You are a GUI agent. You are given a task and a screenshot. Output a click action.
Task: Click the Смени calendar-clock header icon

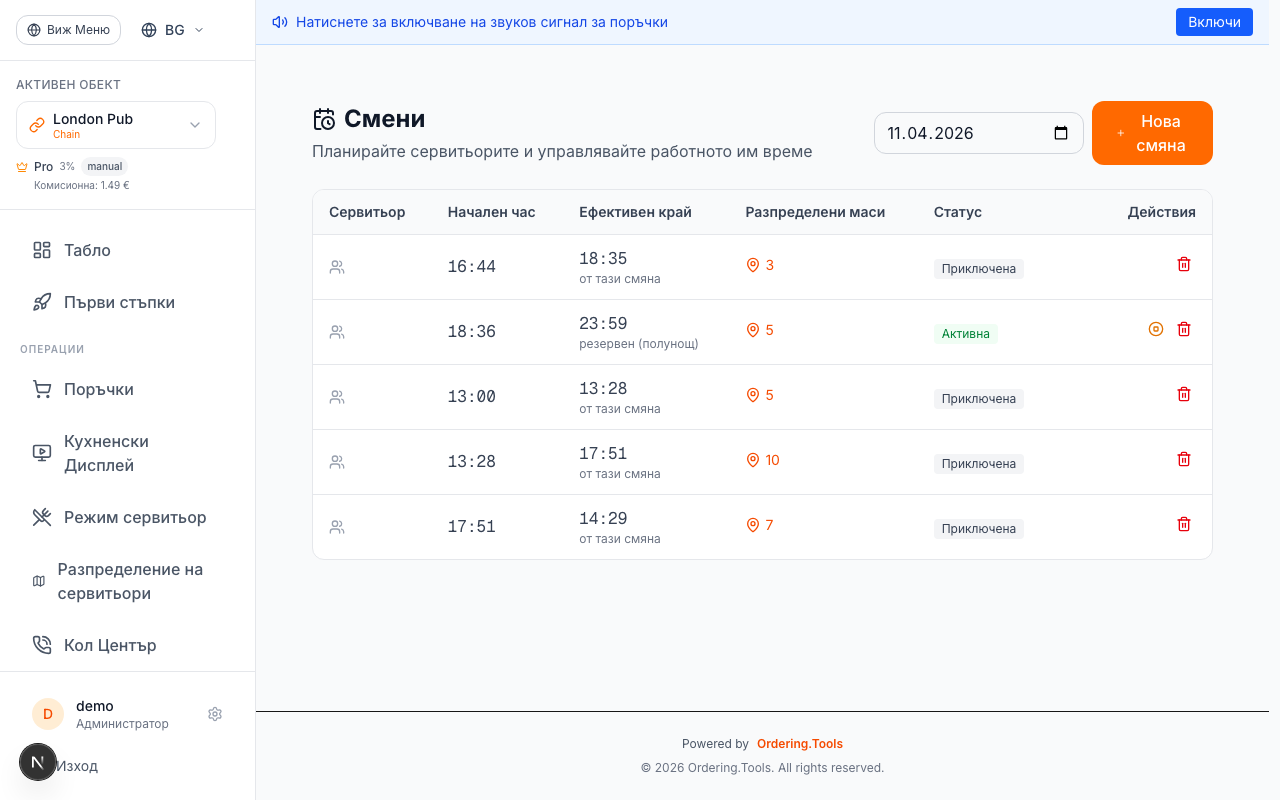(324, 118)
